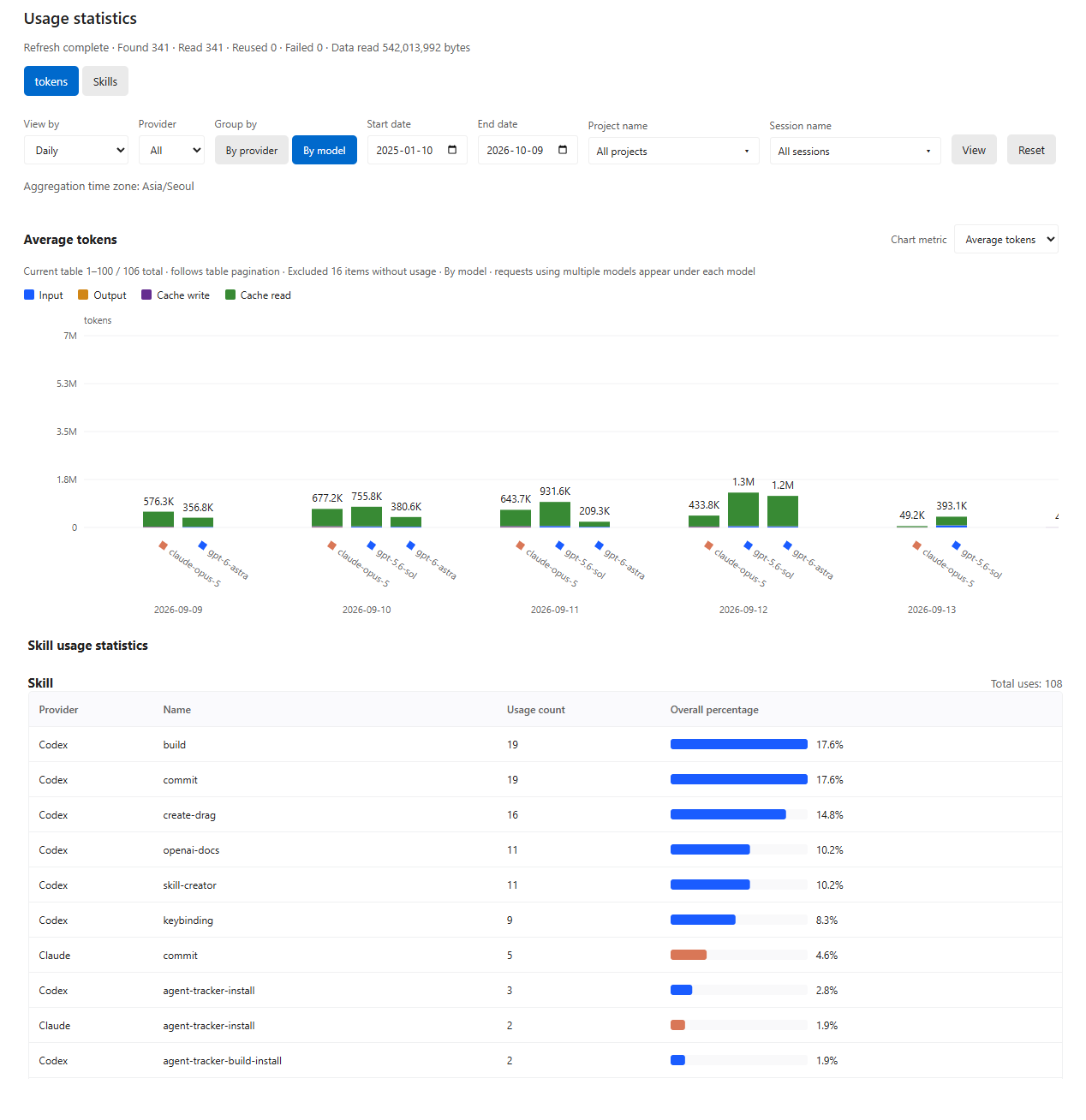Click the 931.6K bar for 2026-09-11
The width and height of the screenshot is (1086, 1120).
pyautogui.click(x=555, y=515)
